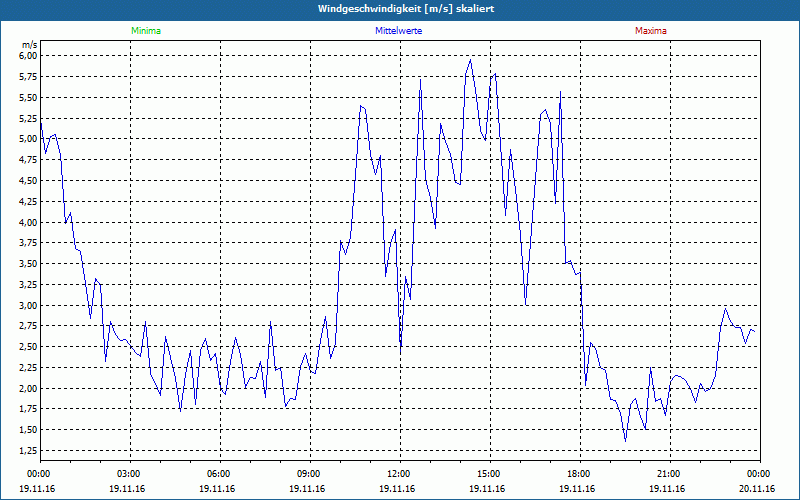The image size is (800, 500).
Task: Click the 20.11.16 date label
Action: [758, 489]
